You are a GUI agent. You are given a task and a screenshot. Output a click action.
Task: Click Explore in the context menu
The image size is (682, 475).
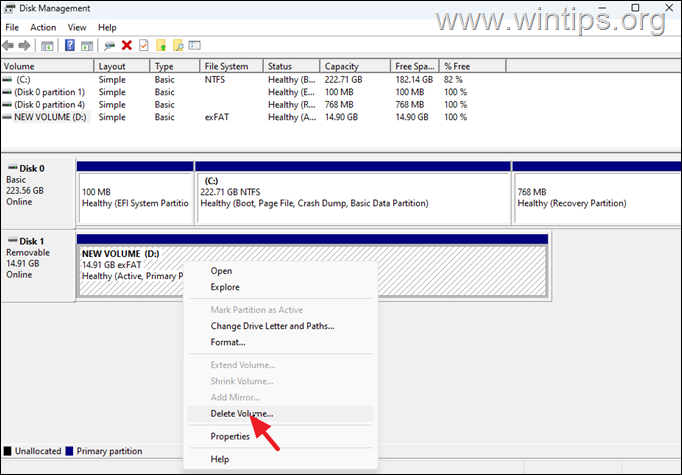tap(225, 287)
